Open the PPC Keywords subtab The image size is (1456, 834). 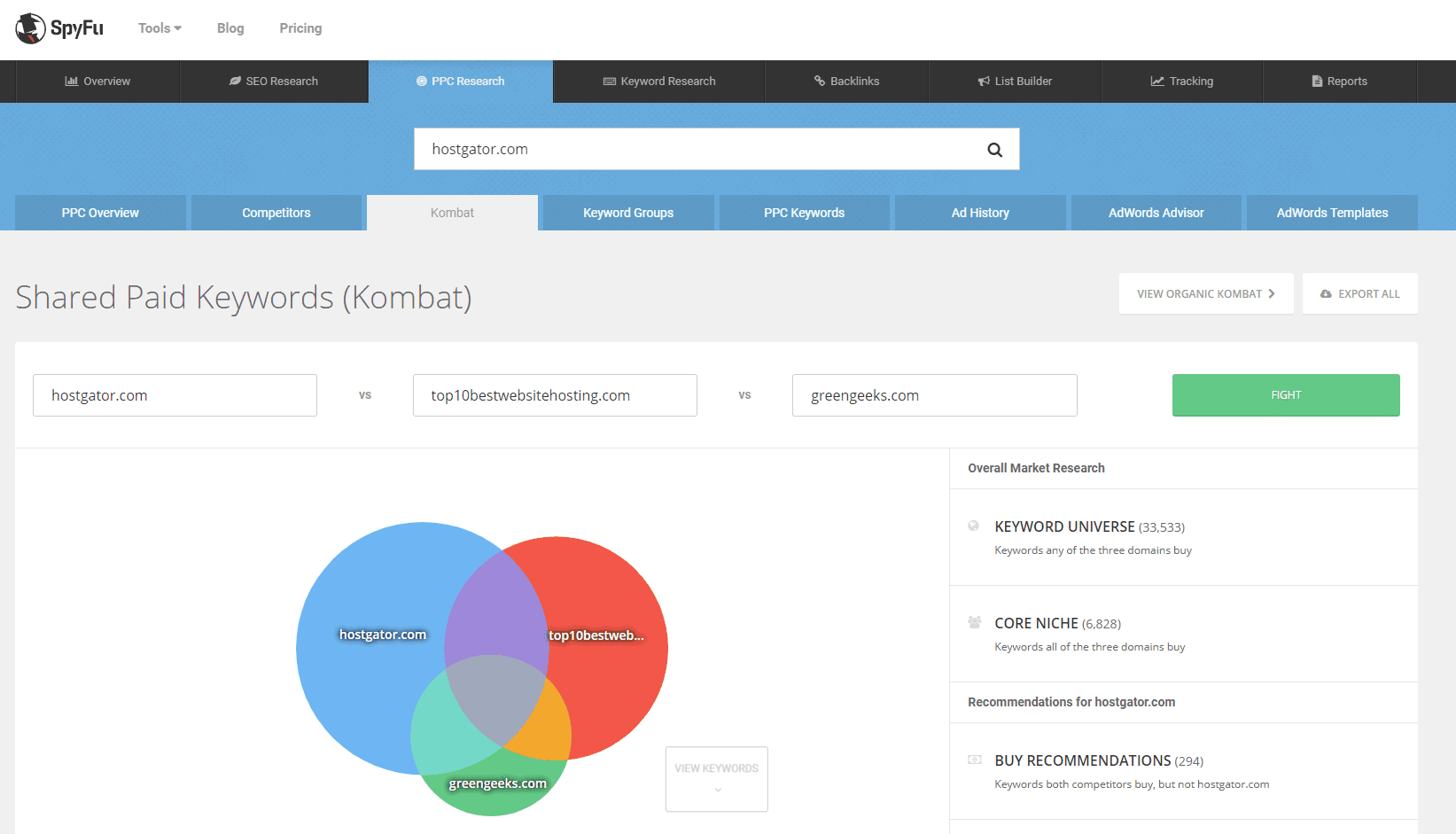tap(805, 213)
